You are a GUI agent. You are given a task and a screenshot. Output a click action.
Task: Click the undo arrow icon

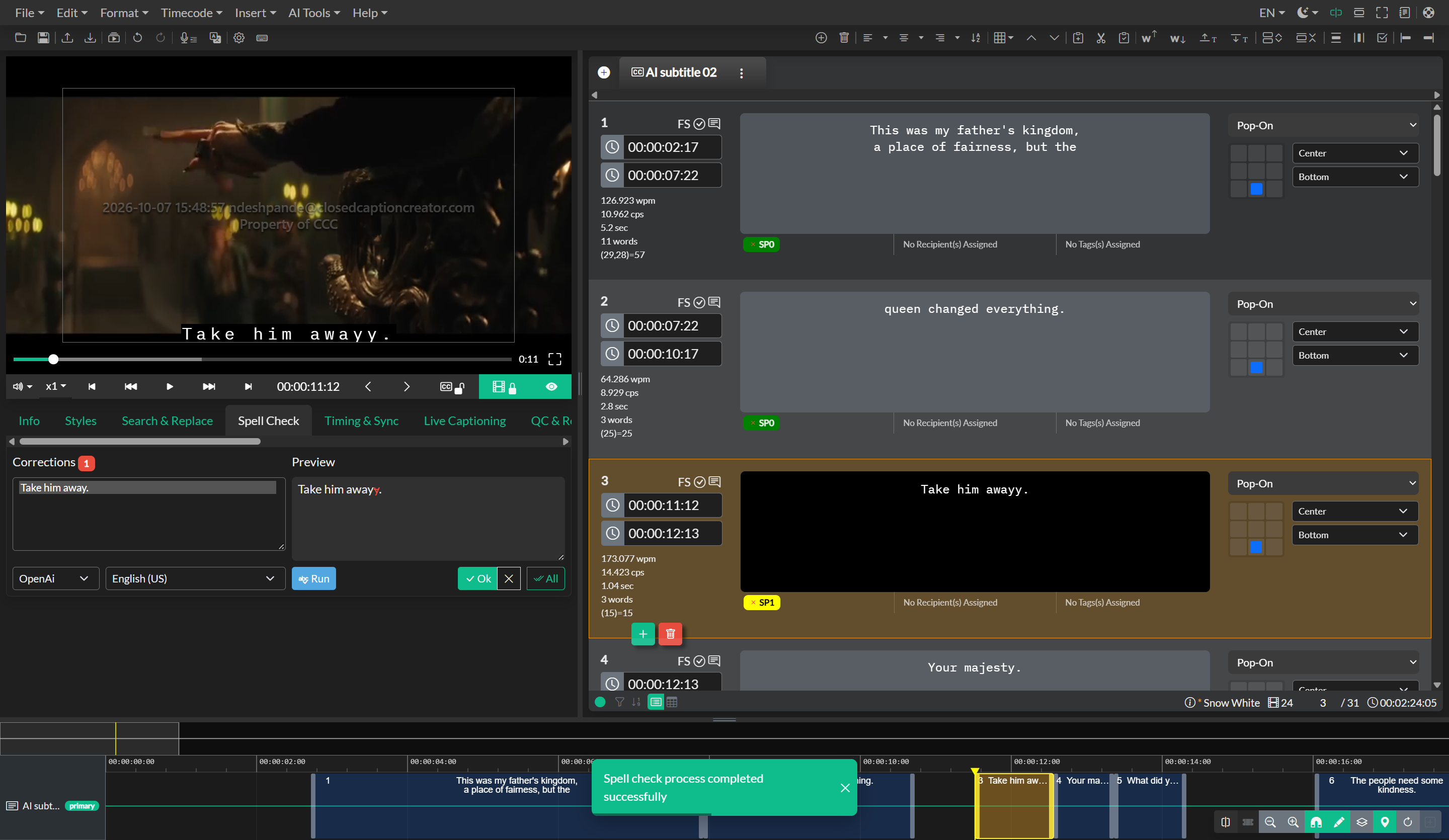[x=137, y=38]
